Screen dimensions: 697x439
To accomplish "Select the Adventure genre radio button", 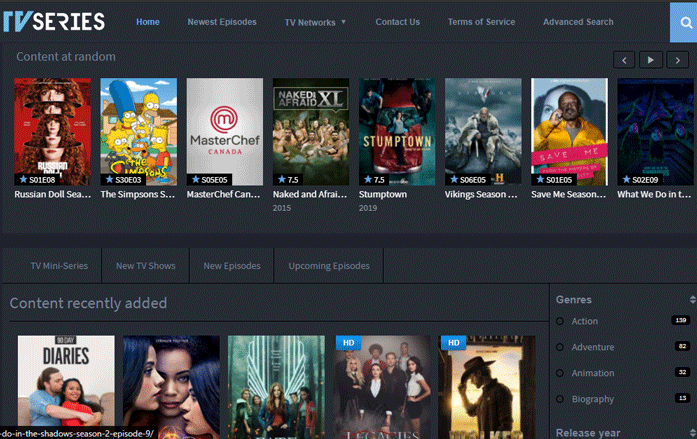I will [560, 347].
